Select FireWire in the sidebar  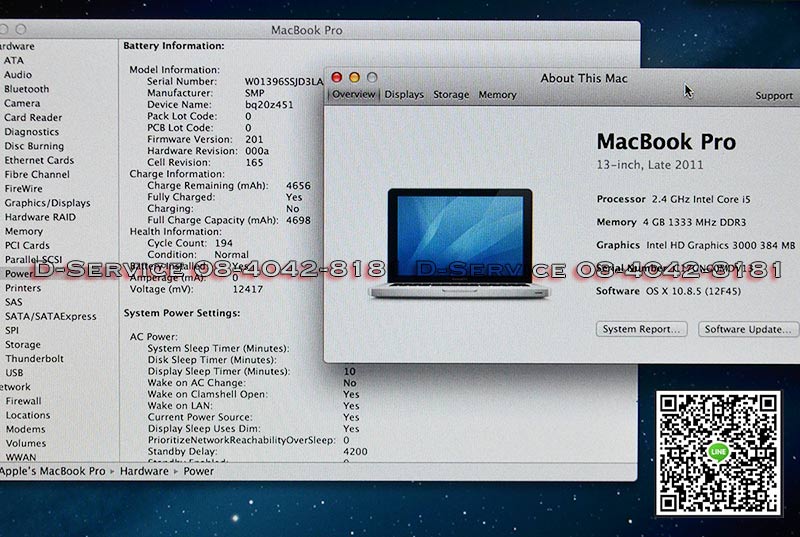[x=23, y=189]
